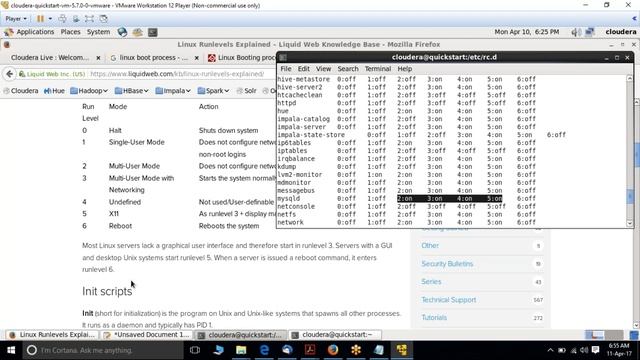
Task: Click the send Ctrl+Alt+Del icon
Action: (62, 19)
